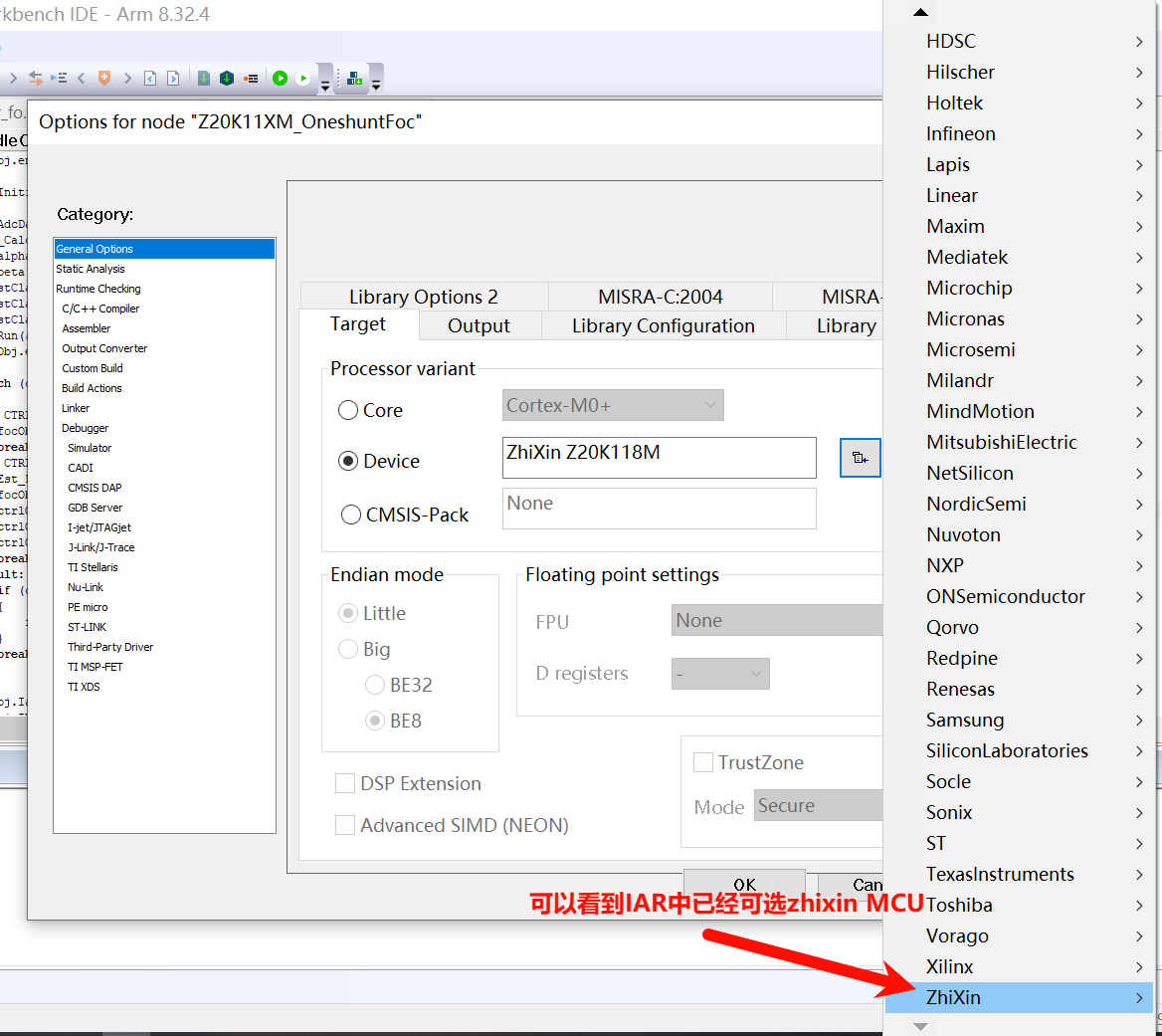The image size is (1162, 1036).
Task: Select C/C++ Compiler category
Action: [x=164, y=309]
